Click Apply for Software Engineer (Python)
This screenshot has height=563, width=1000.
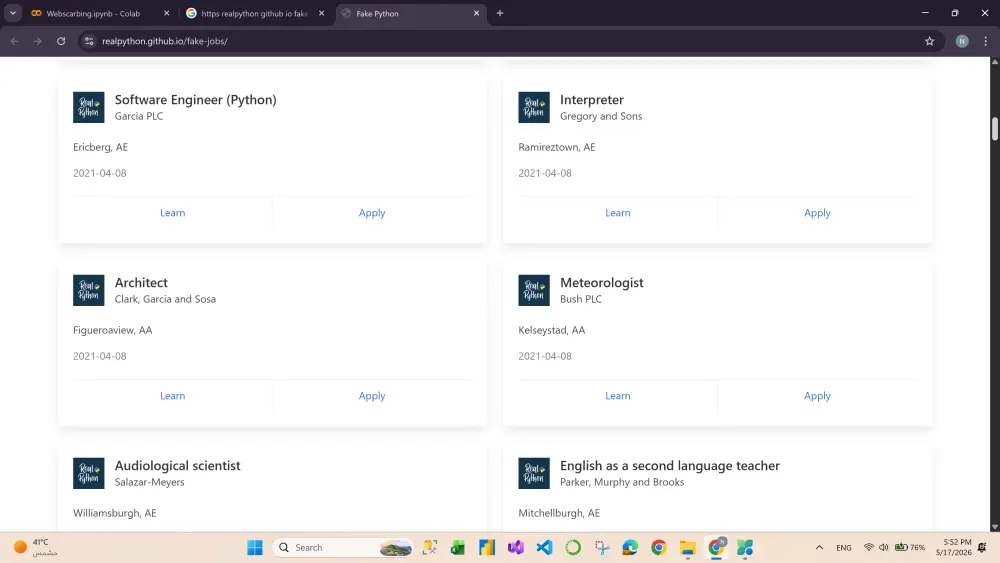pyautogui.click(x=372, y=213)
